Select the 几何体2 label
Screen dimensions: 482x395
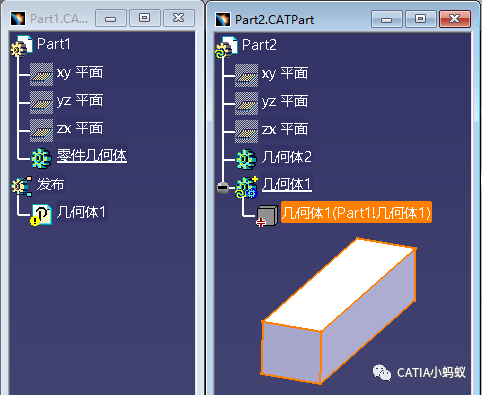(287, 157)
